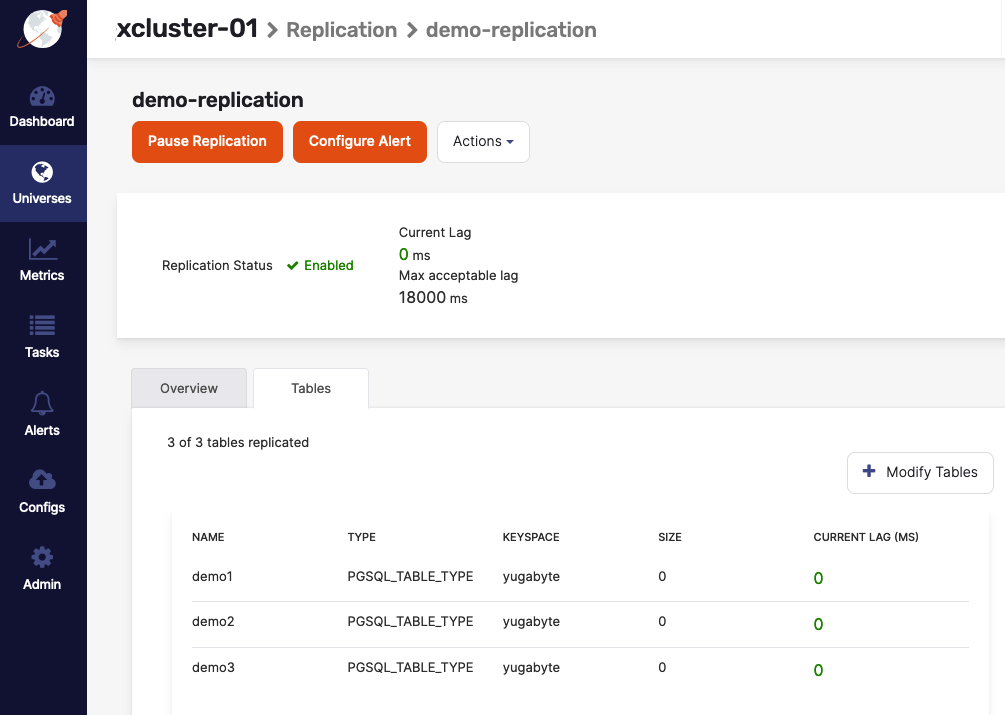
Task: Go to xcluster-01 in the breadcrumb
Action: click(187, 29)
